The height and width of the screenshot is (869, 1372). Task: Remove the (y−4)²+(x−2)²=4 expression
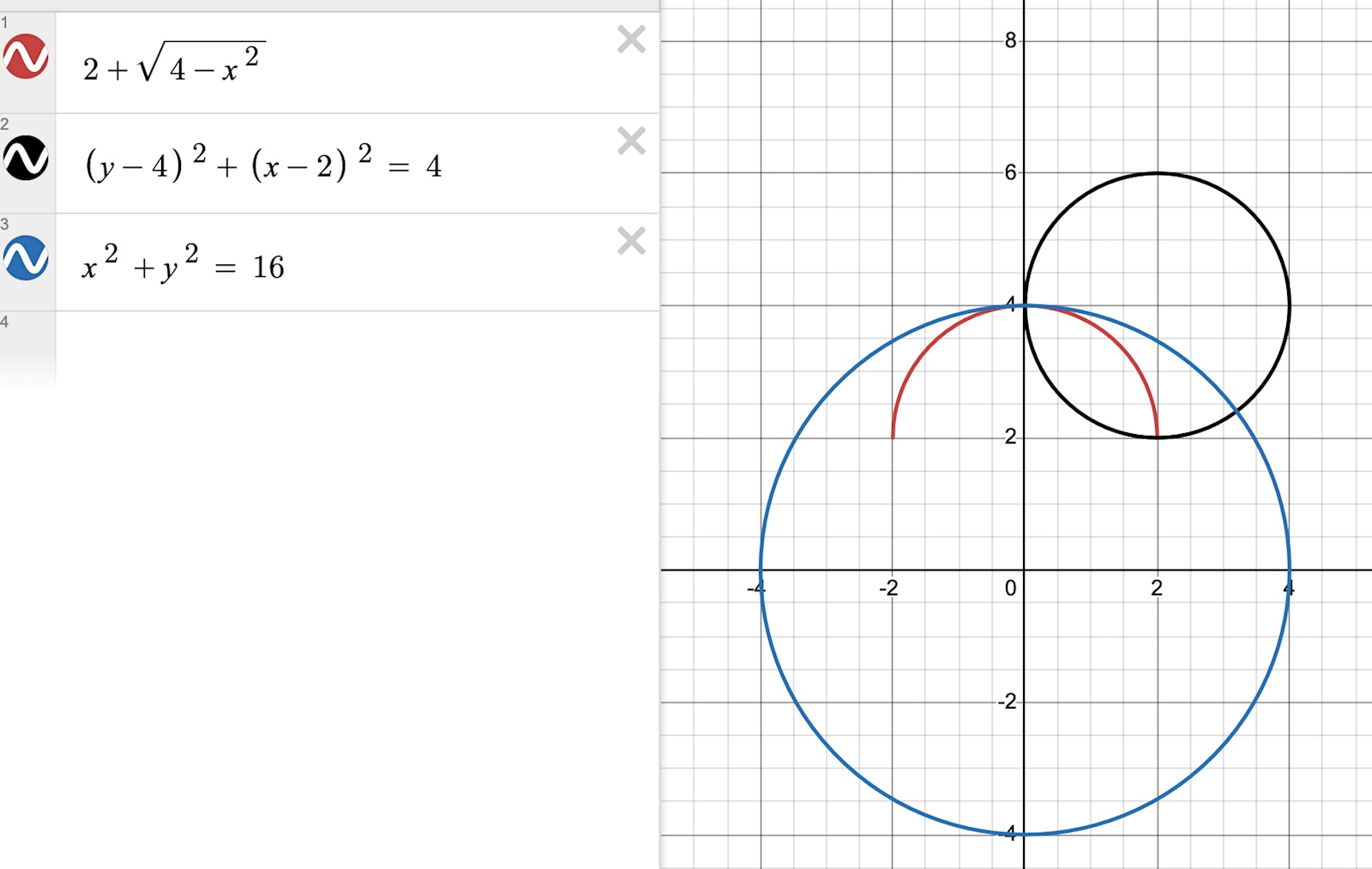(631, 141)
